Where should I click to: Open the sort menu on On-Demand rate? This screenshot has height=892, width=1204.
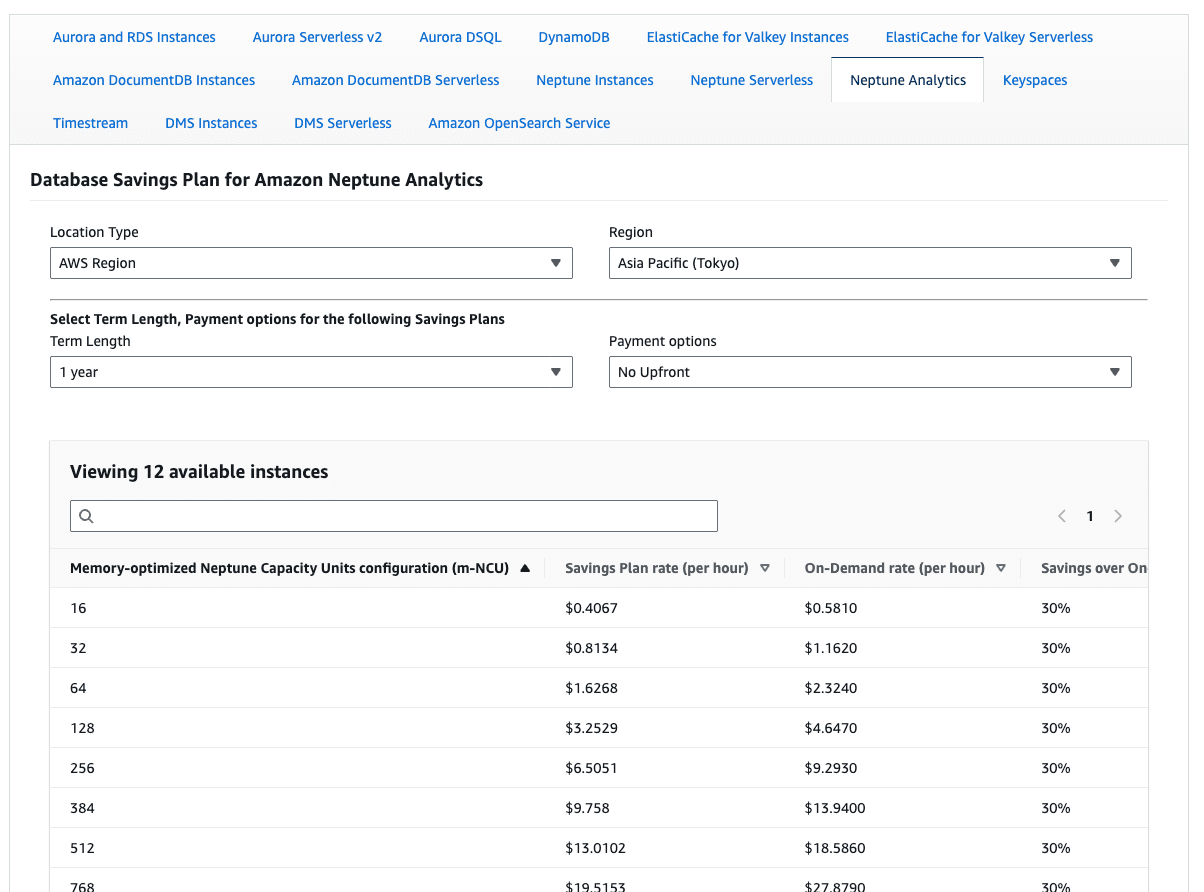(x=1001, y=567)
